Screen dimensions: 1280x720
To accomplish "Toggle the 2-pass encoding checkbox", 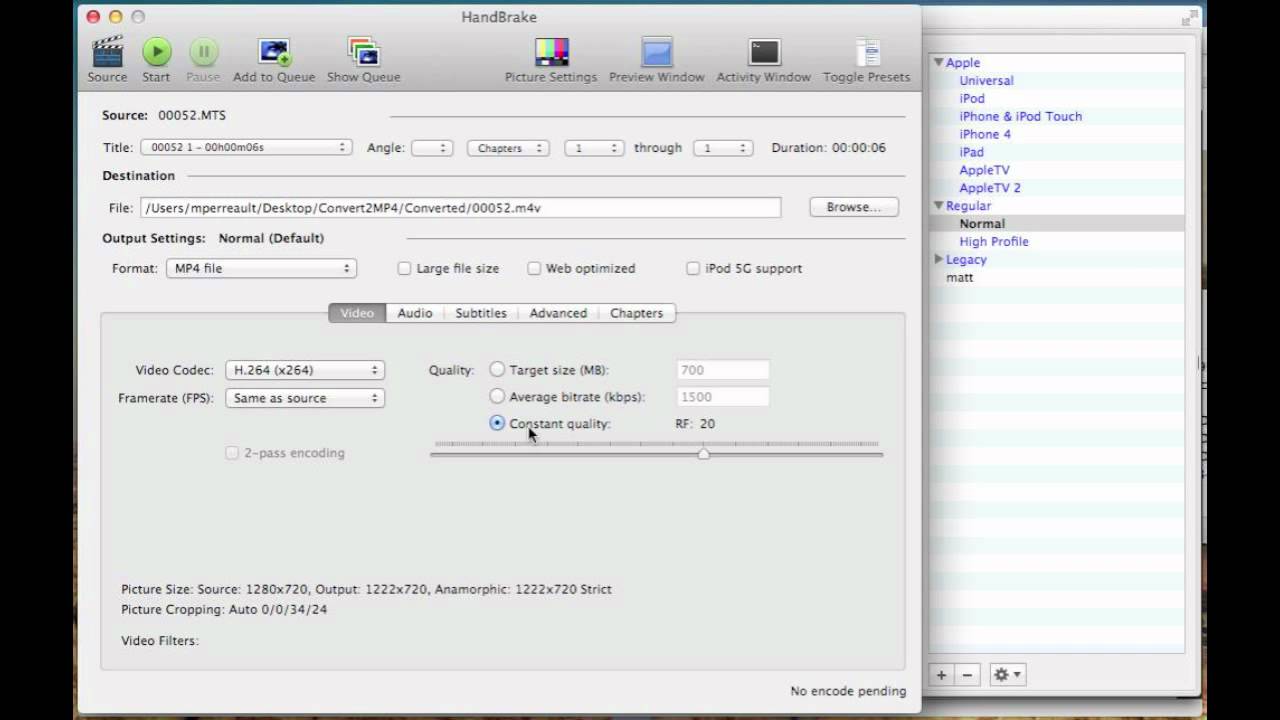I will click(x=232, y=453).
